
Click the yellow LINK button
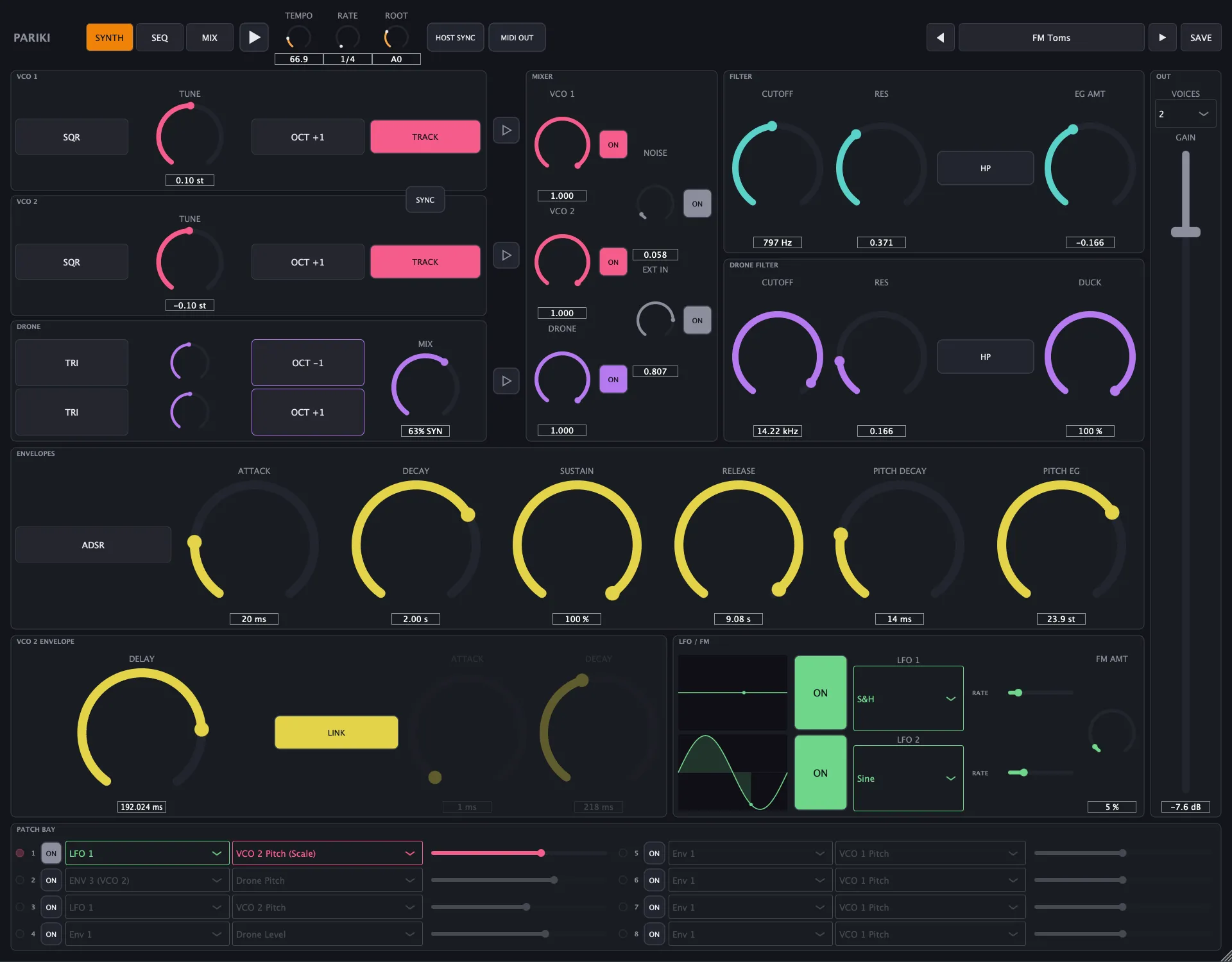point(336,732)
